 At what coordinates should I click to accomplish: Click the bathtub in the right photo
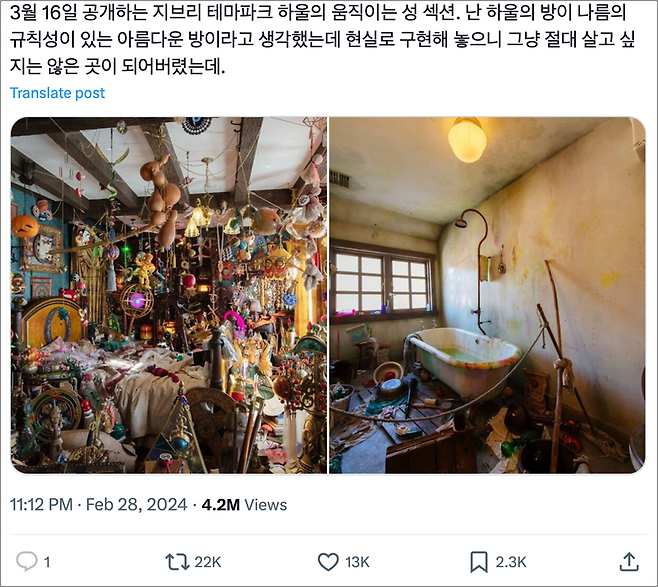466,361
